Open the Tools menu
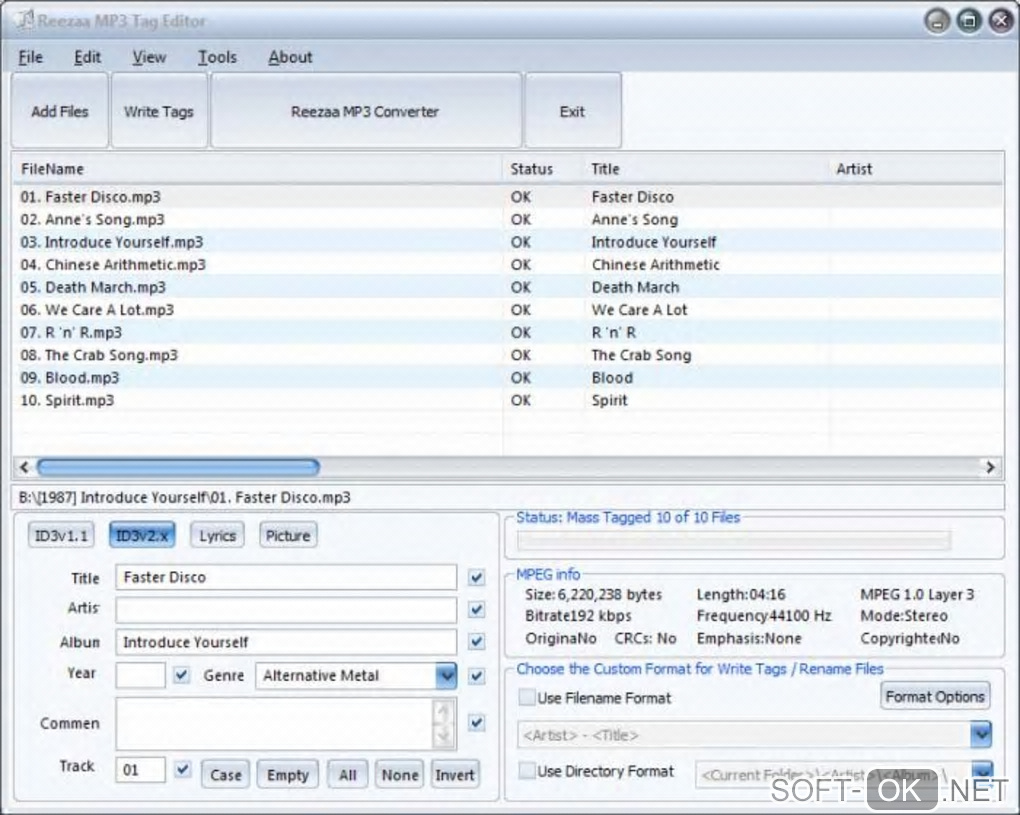 pos(217,57)
